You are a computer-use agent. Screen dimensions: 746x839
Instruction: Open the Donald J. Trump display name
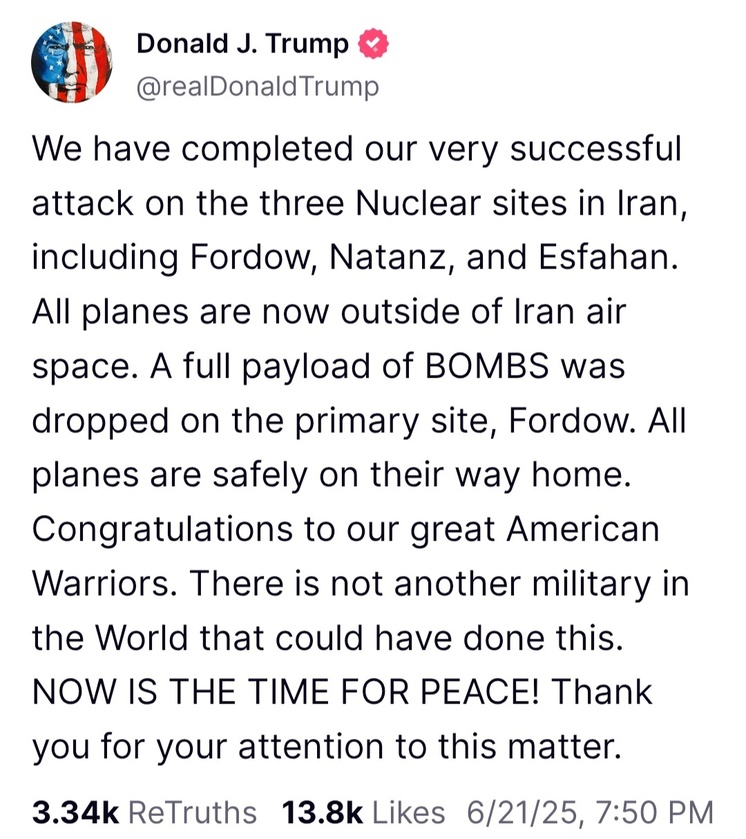click(242, 44)
